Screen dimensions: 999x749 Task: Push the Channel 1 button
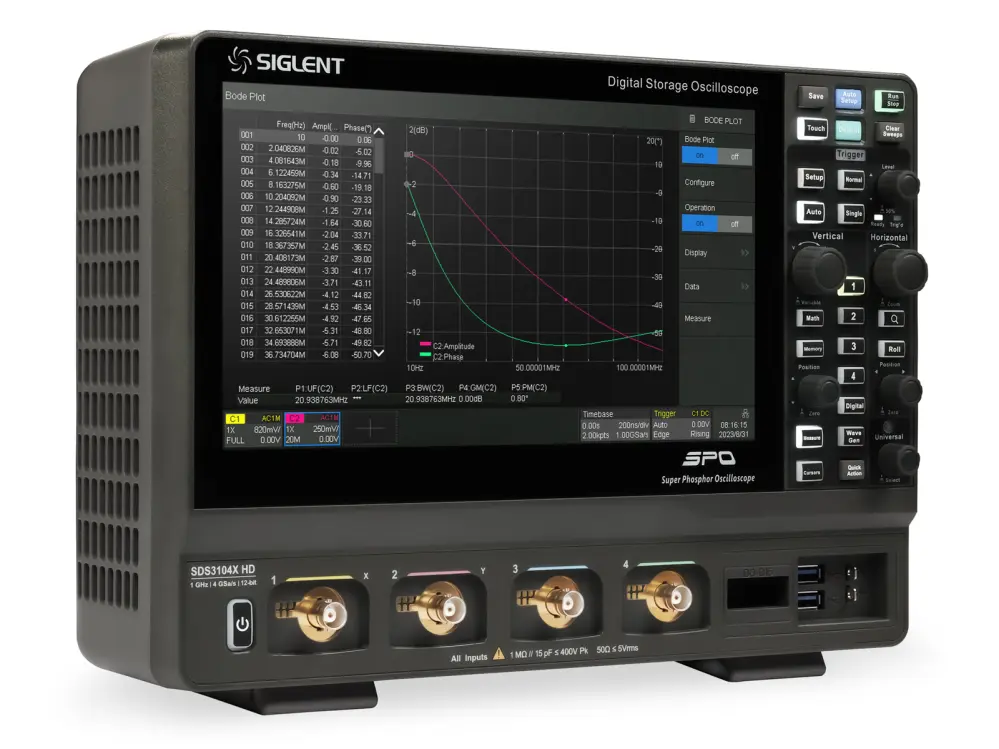(x=853, y=287)
